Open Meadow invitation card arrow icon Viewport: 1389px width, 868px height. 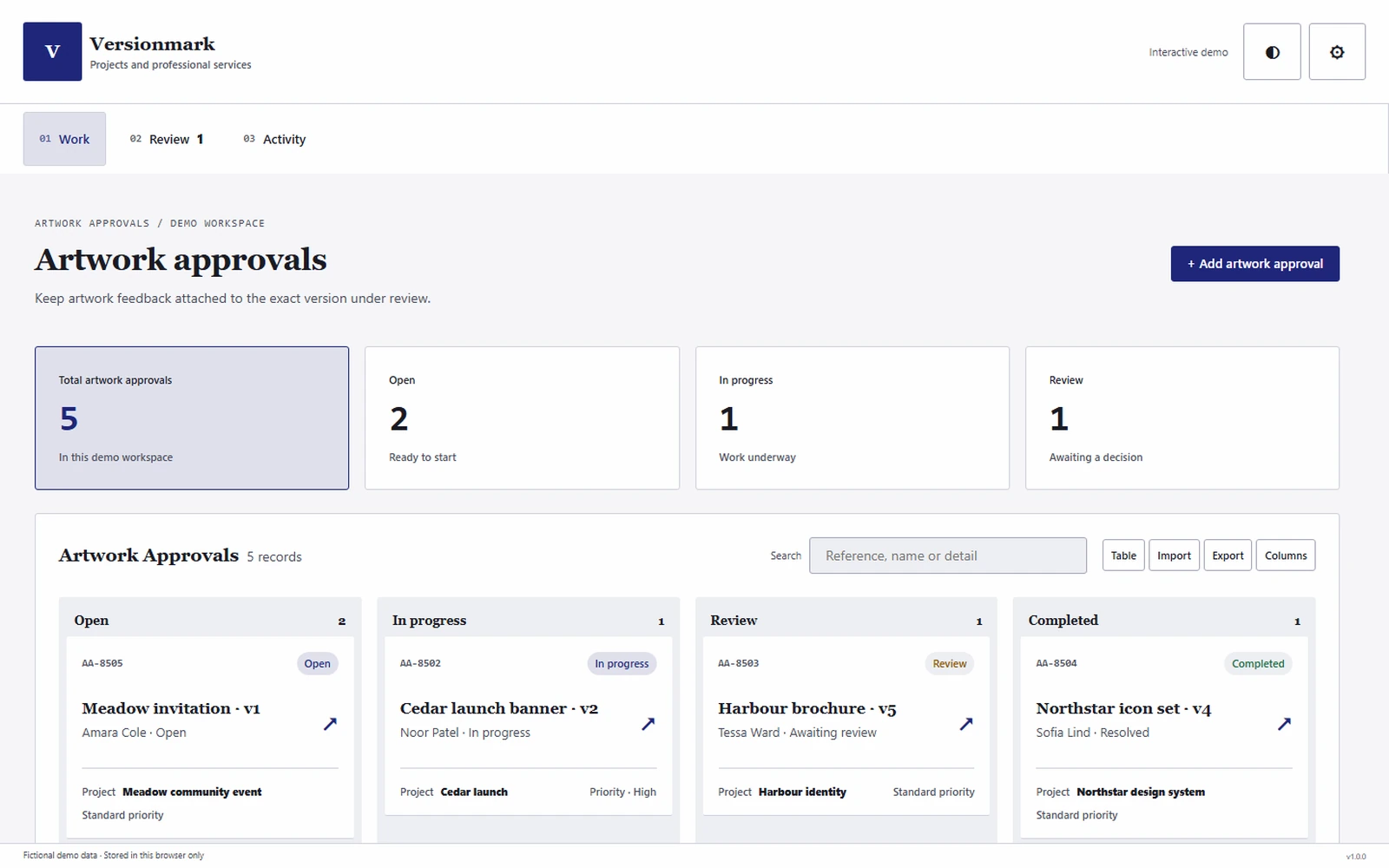pos(330,724)
